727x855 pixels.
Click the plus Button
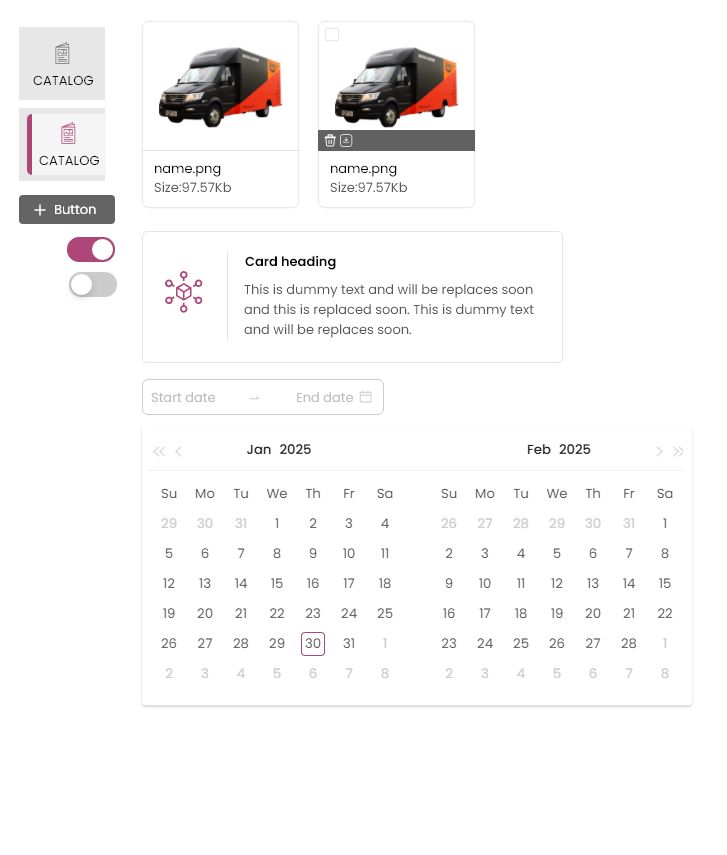click(x=67, y=210)
